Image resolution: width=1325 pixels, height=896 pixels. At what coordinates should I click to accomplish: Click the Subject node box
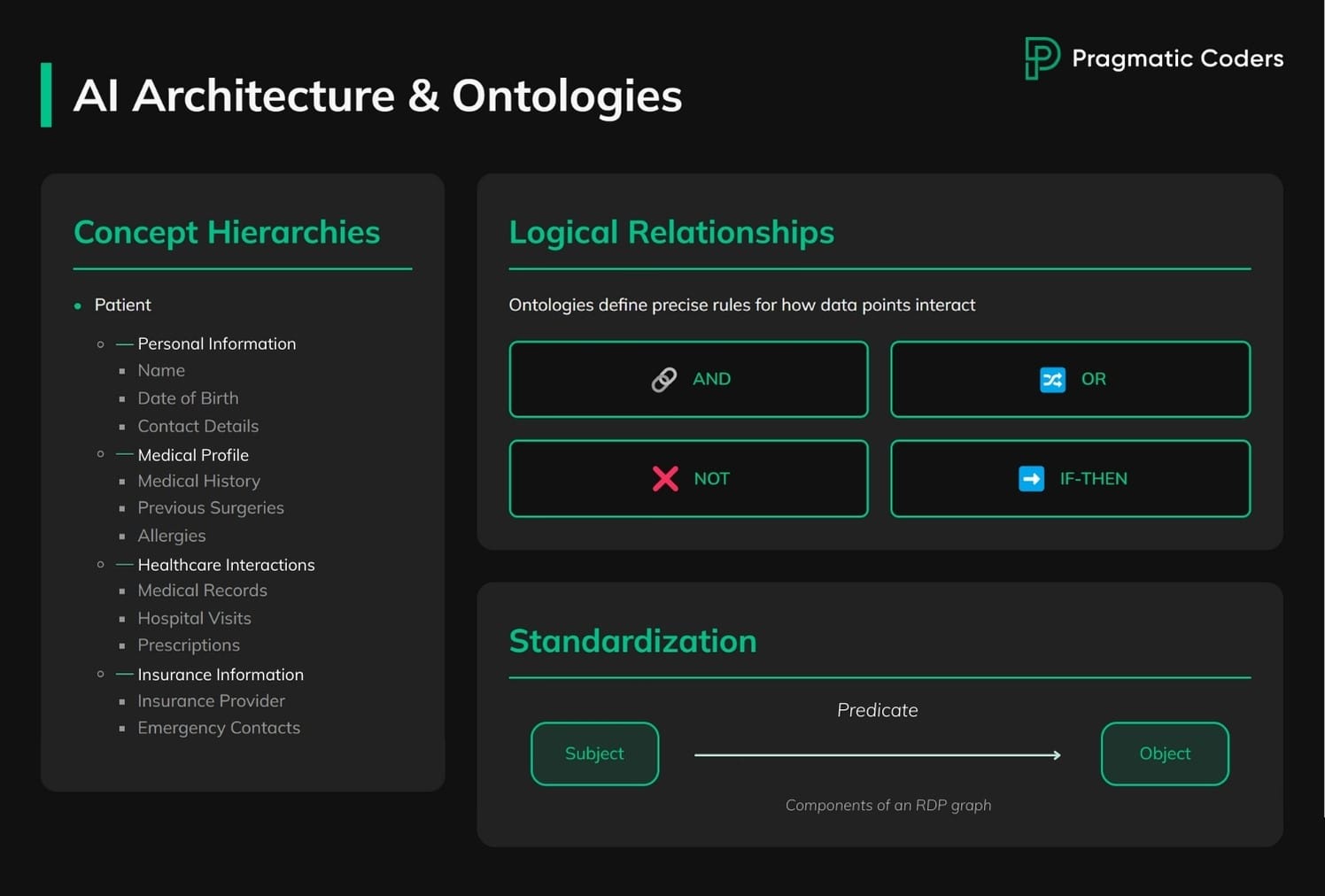[x=594, y=753]
